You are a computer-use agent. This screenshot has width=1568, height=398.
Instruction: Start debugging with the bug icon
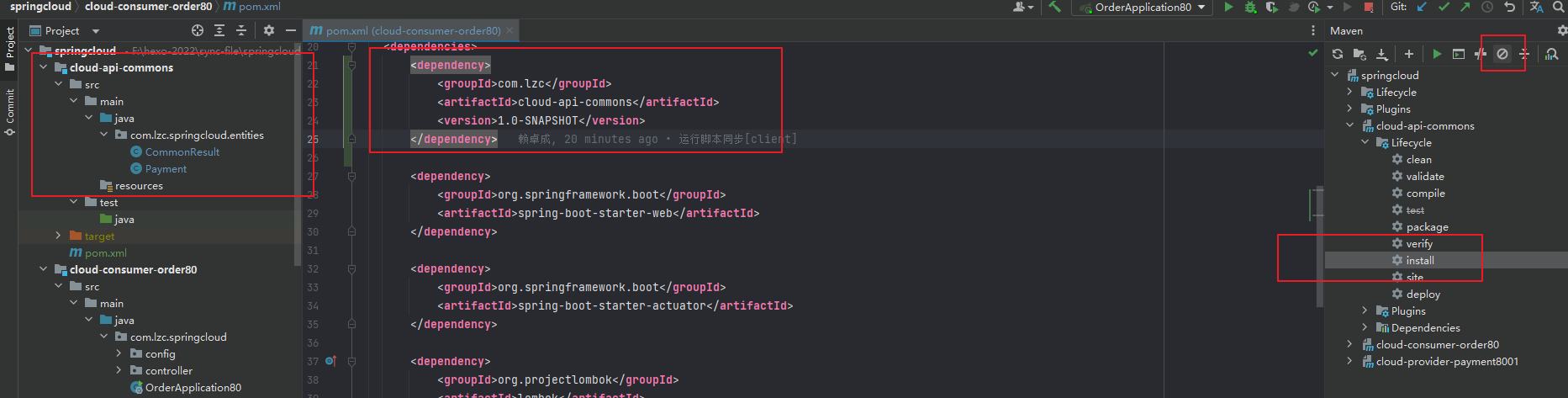tap(1250, 7)
